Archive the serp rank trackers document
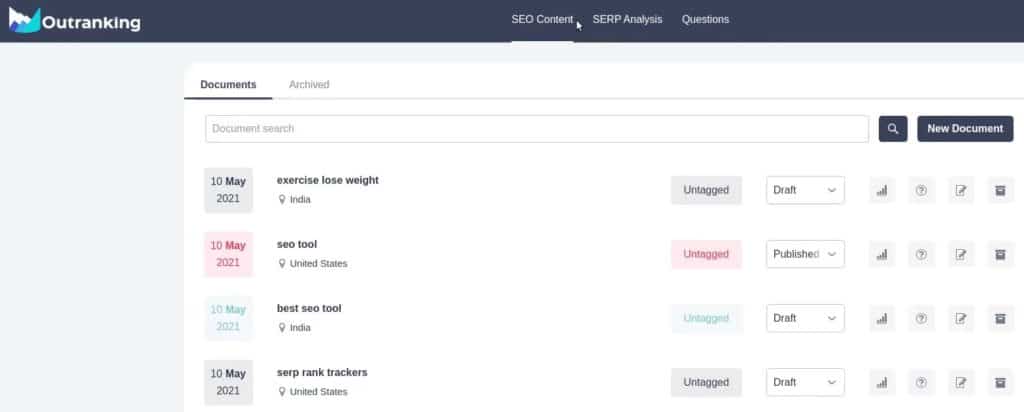This screenshot has height=412, width=1024. (1000, 382)
